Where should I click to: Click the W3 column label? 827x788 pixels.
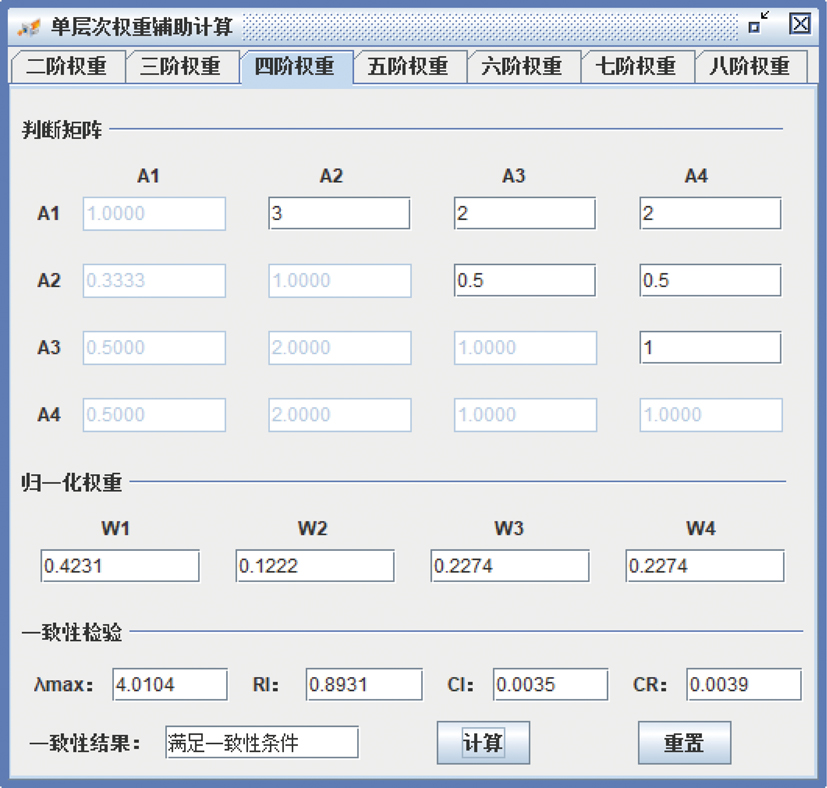coord(509,528)
